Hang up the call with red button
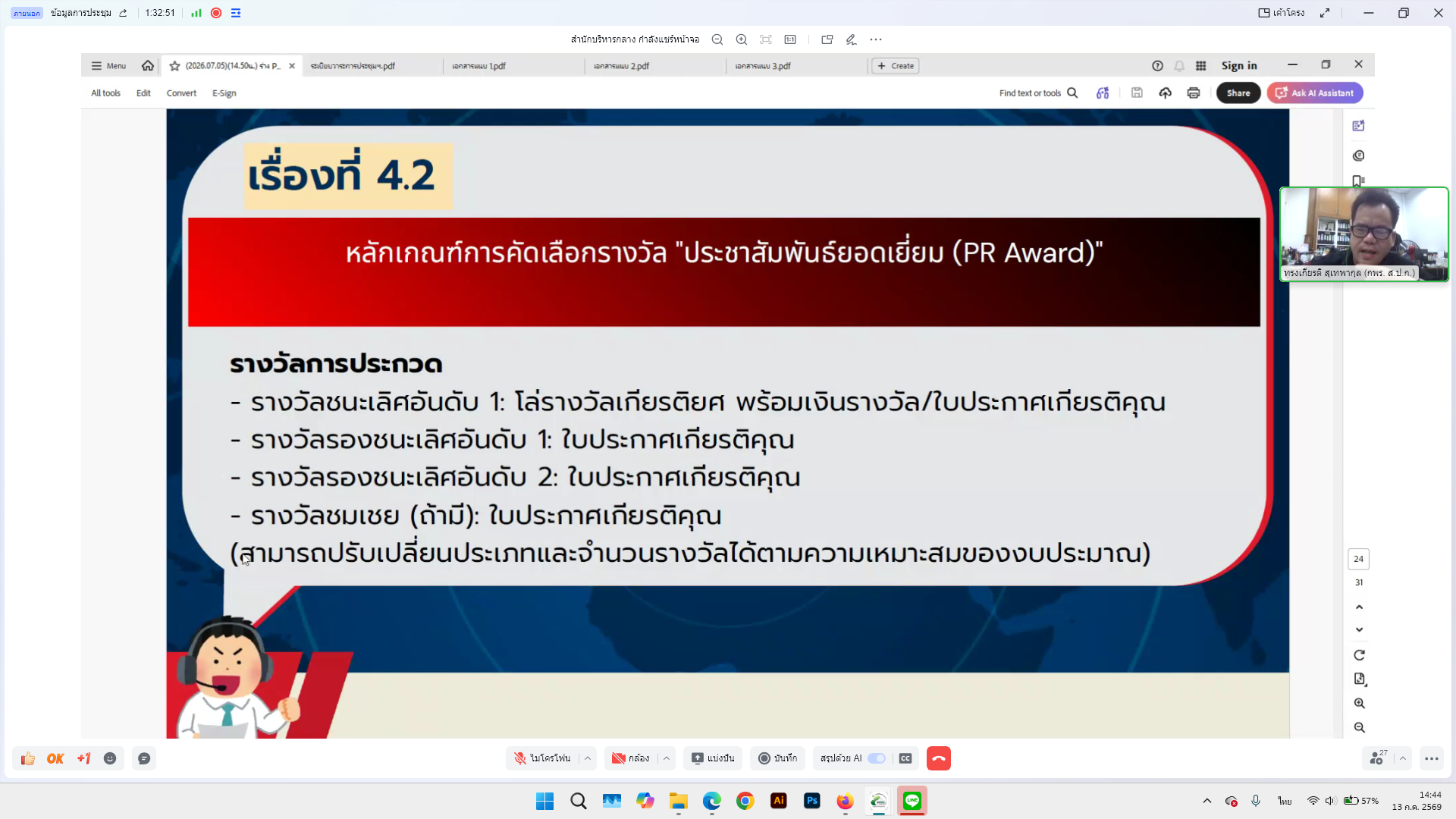Viewport: 1456px width, 819px height. coord(939,758)
